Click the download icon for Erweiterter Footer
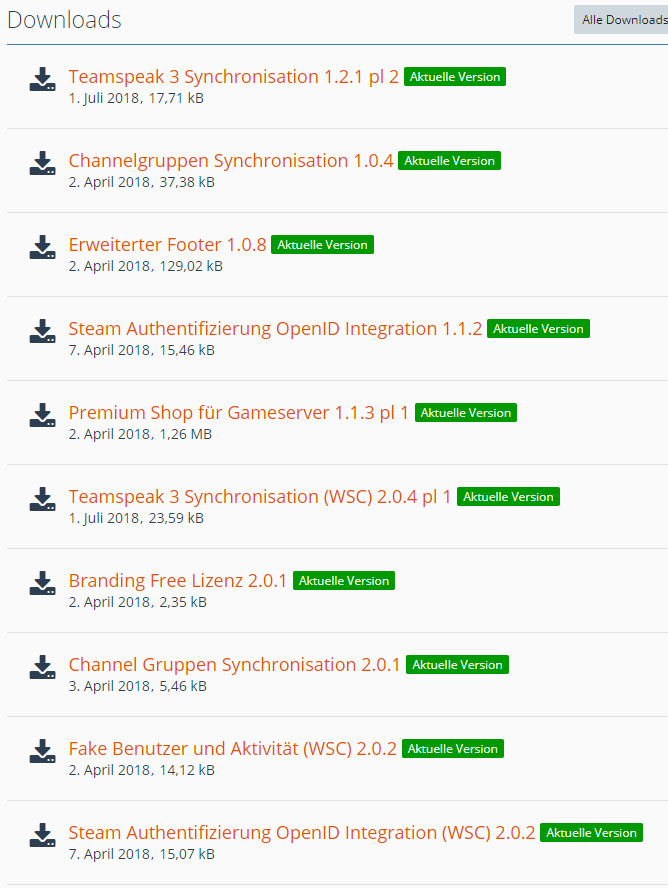The image size is (668, 888). click(42, 248)
